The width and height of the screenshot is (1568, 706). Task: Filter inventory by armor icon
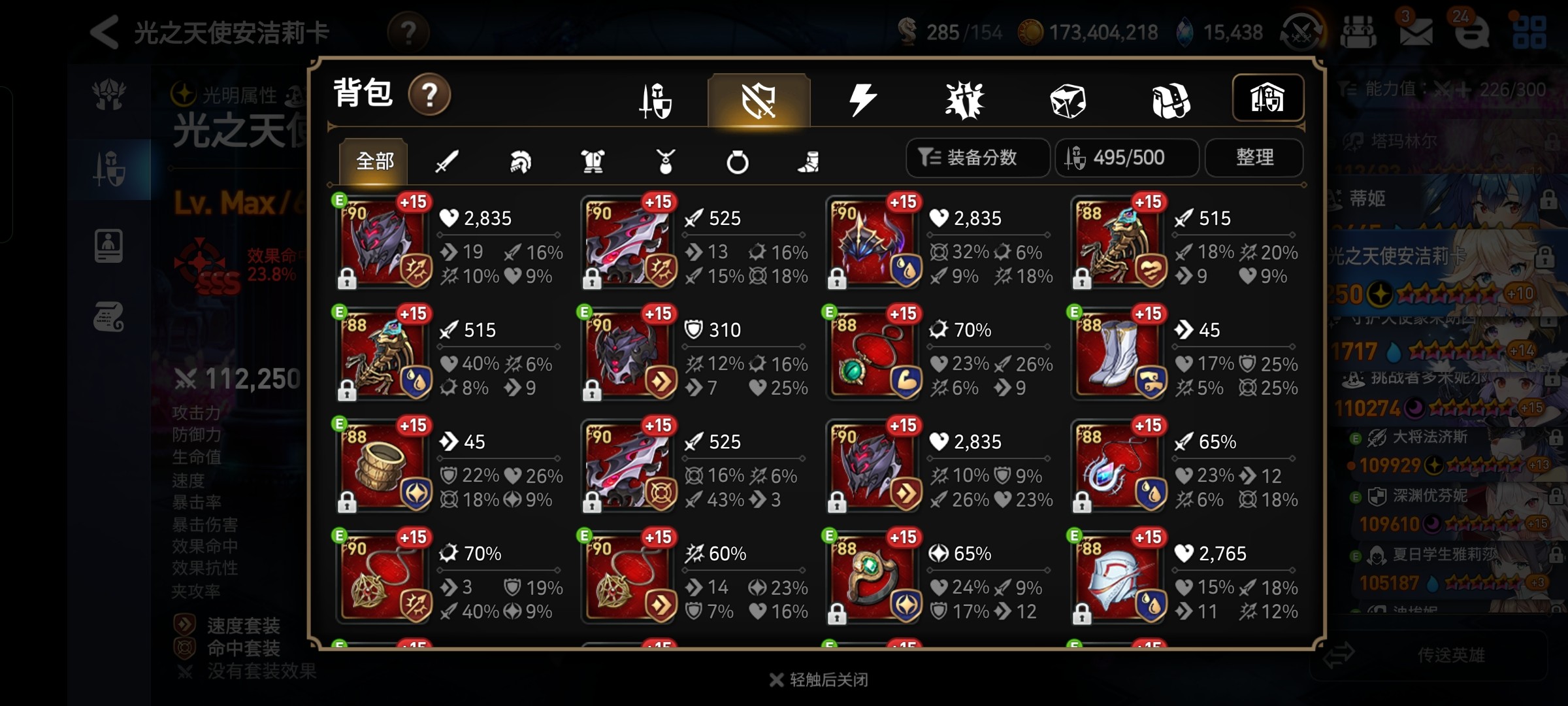pyautogui.click(x=593, y=161)
